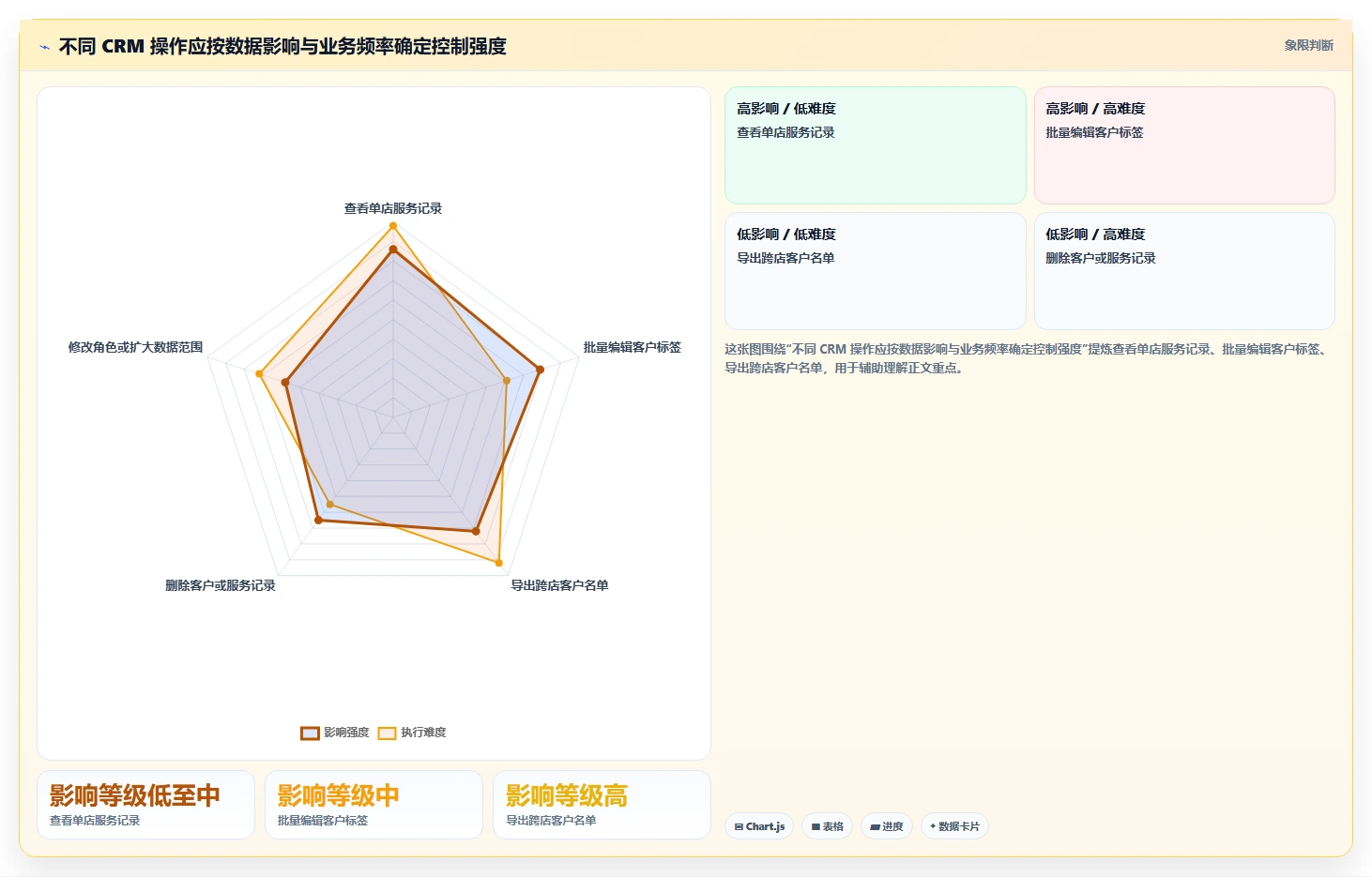Select the 删除客户或服务记录 radar axis label

pyautogui.click(x=221, y=585)
